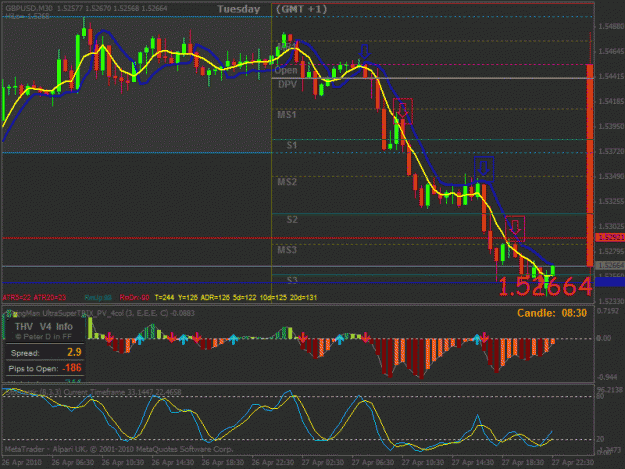Click the 1.53720 price axis value
This screenshot has width=625, height=469.
coord(611,151)
